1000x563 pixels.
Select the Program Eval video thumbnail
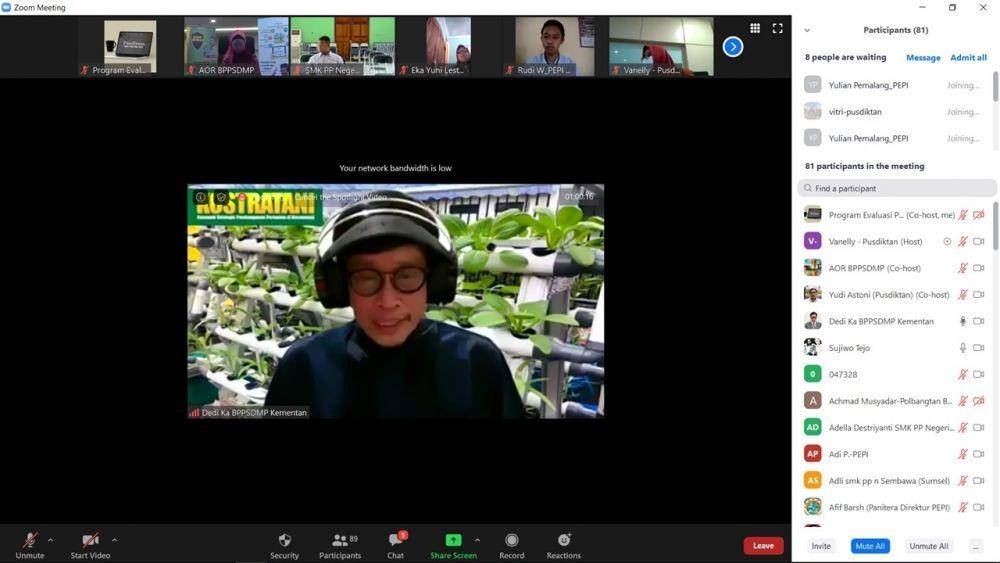pos(130,47)
